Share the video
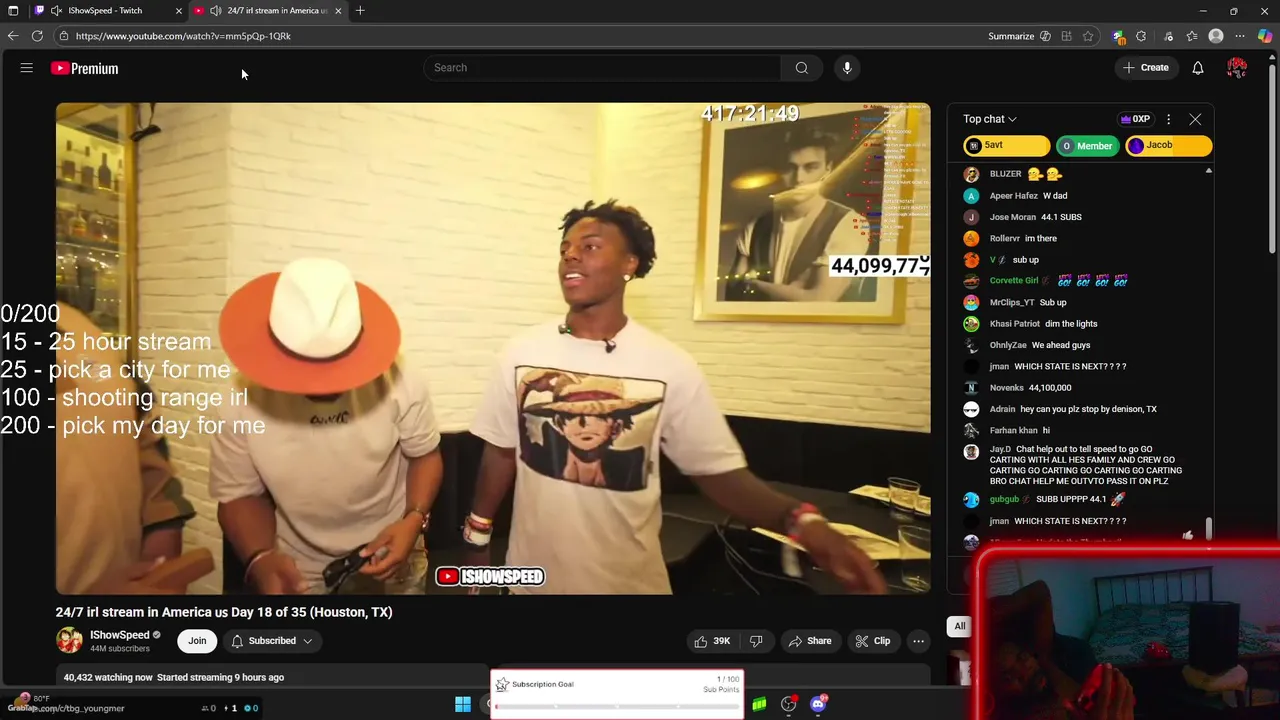Screen dimensions: 1280x720 (x=809, y=641)
